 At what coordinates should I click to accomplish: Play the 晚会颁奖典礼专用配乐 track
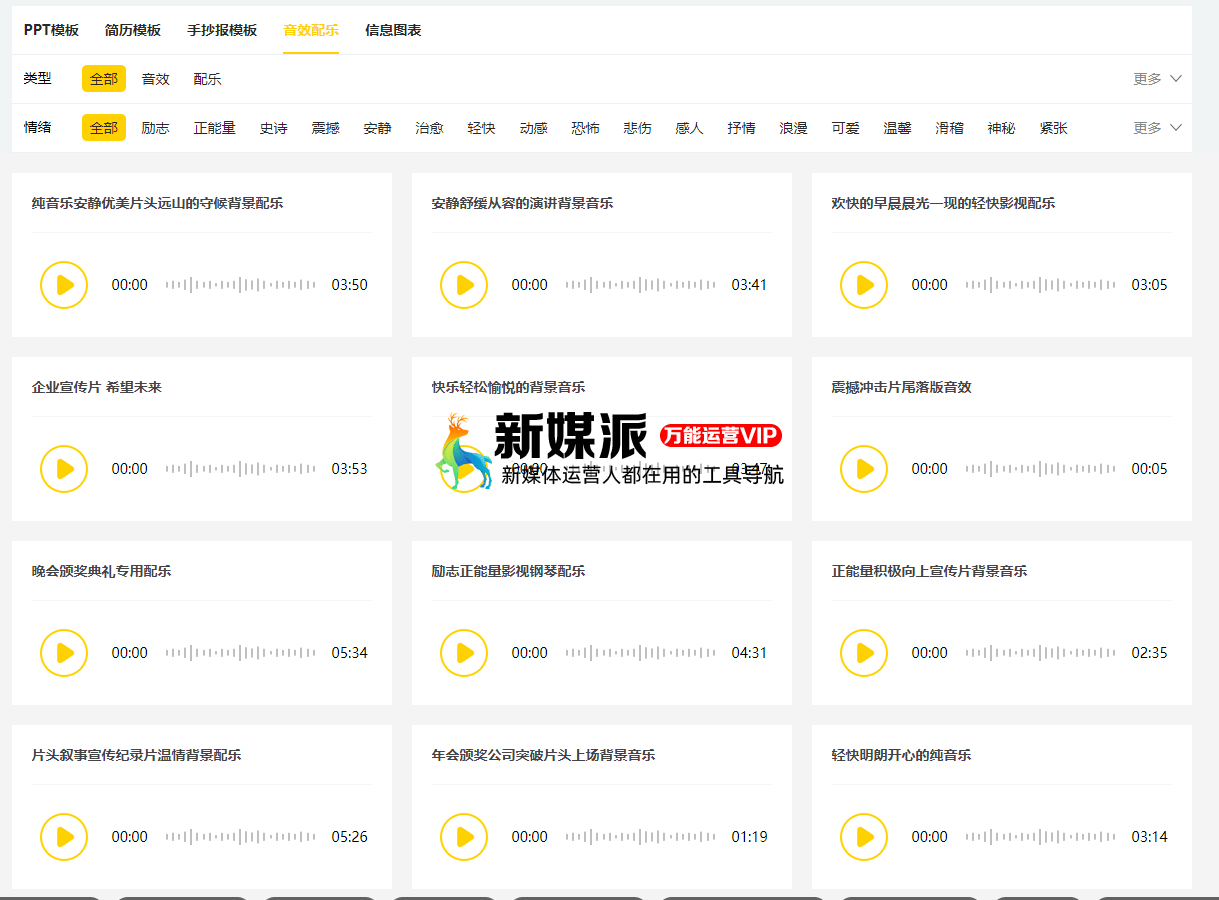pos(64,653)
